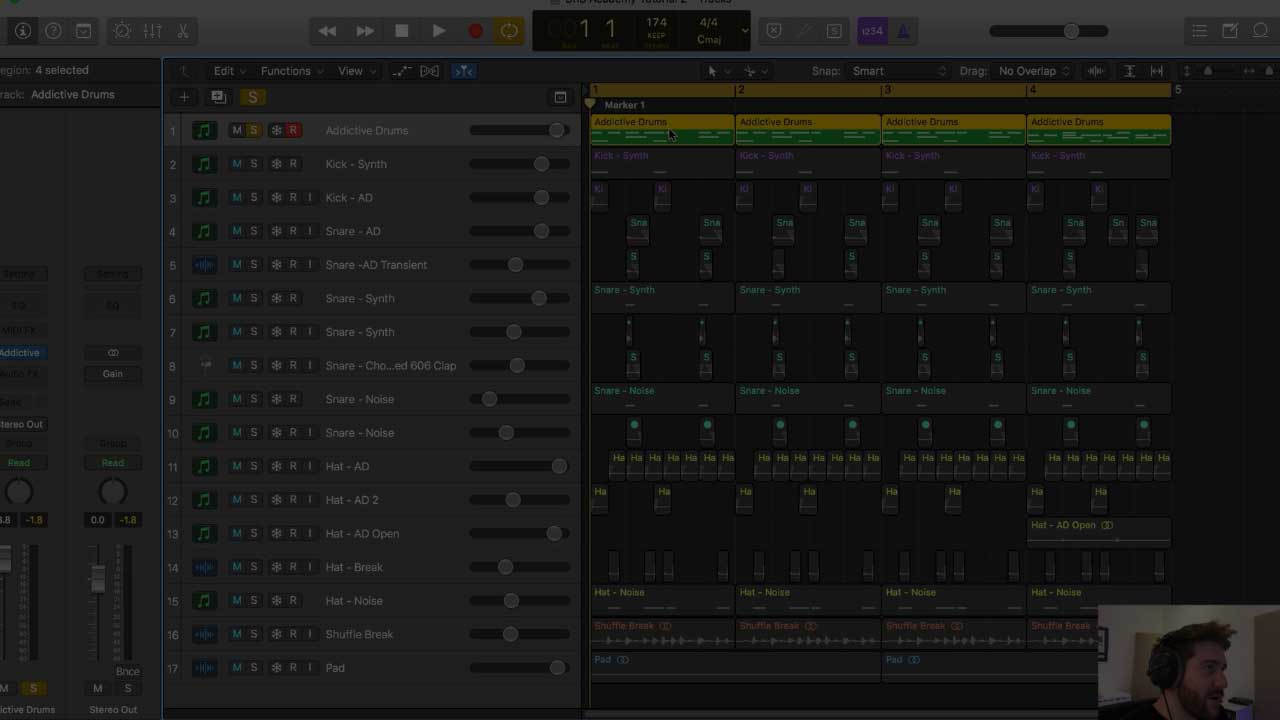Select the Hat - Noise track name

coord(354,601)
